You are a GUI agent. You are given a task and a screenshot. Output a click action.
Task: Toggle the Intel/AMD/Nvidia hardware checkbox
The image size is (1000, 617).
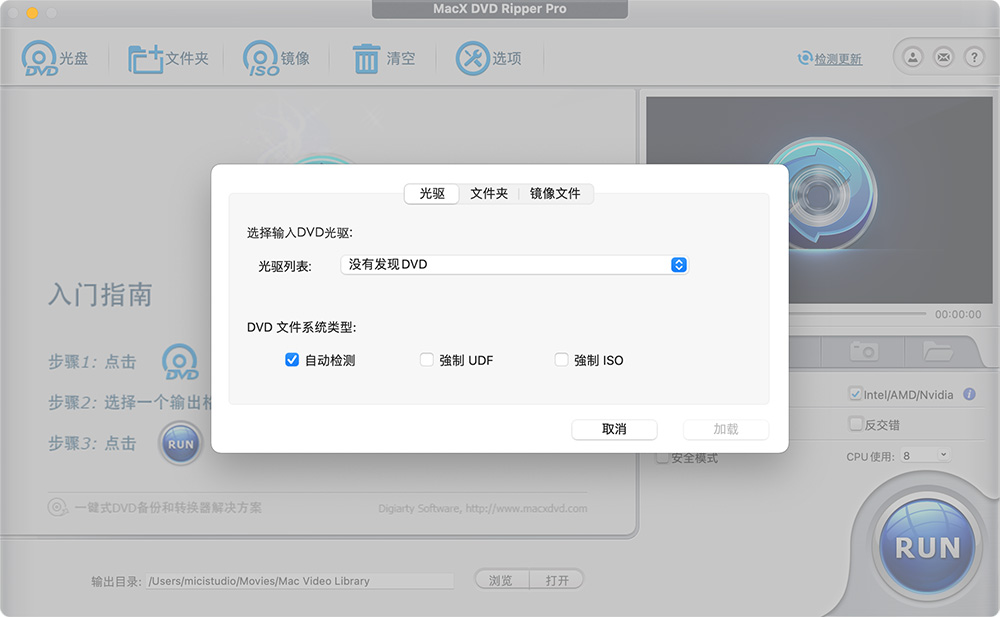tap(855, 394)
